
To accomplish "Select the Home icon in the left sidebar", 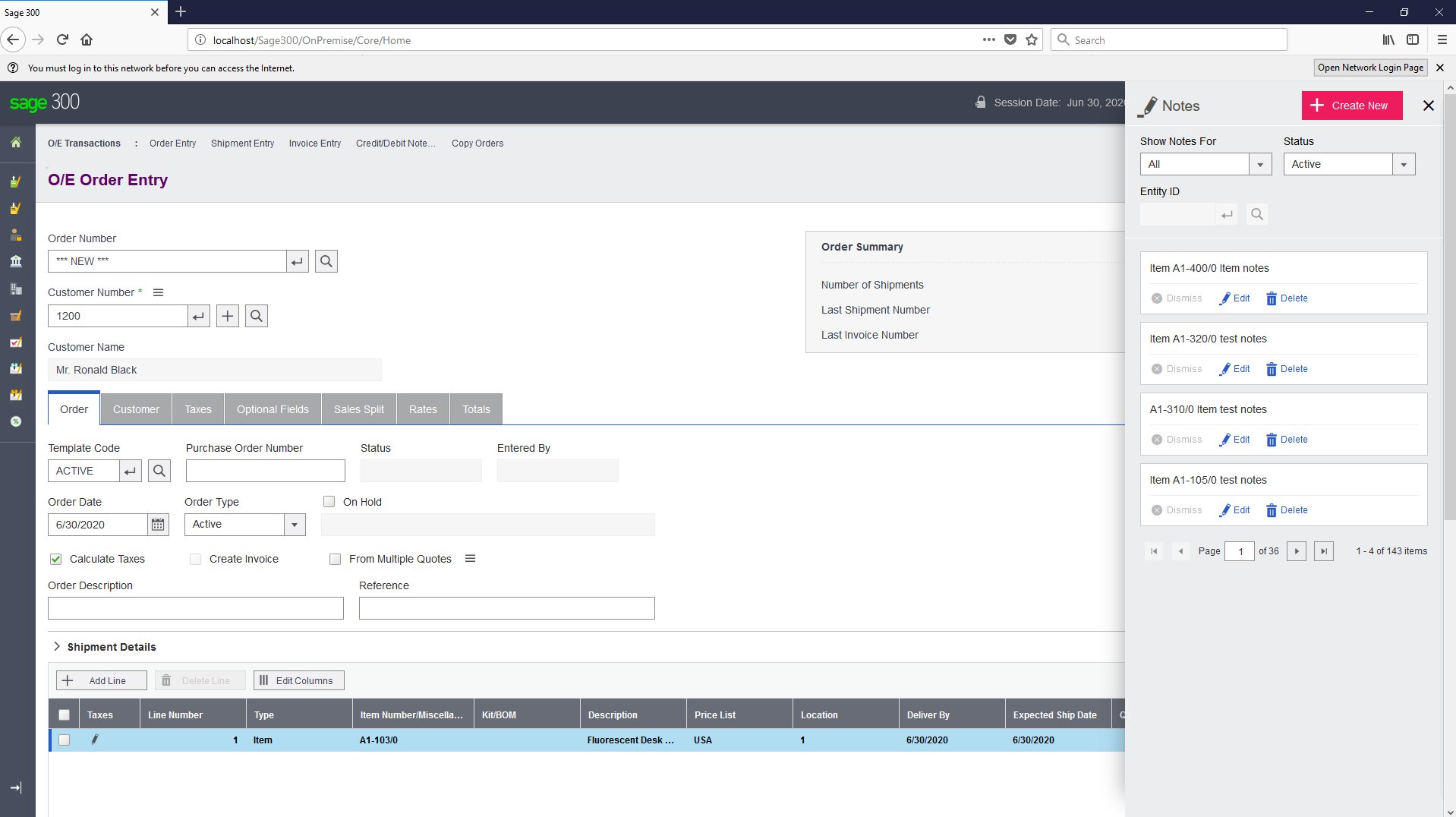I will 15,142.
